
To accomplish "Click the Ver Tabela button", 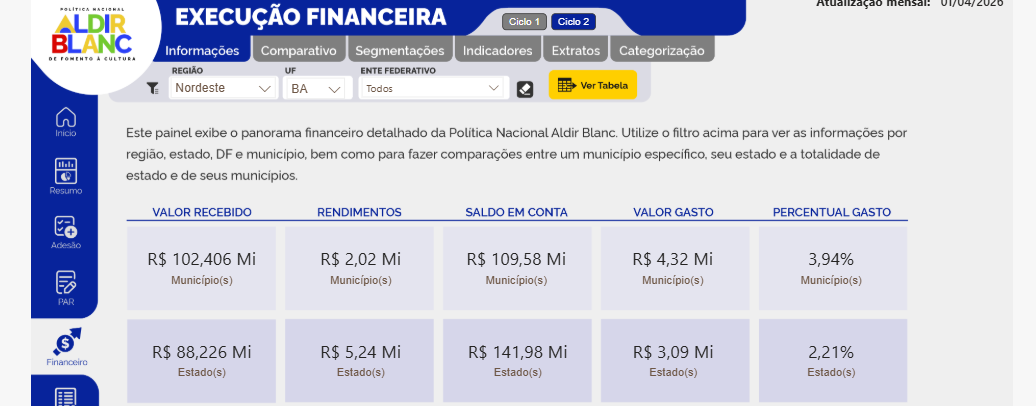I will tap(593, 85).
